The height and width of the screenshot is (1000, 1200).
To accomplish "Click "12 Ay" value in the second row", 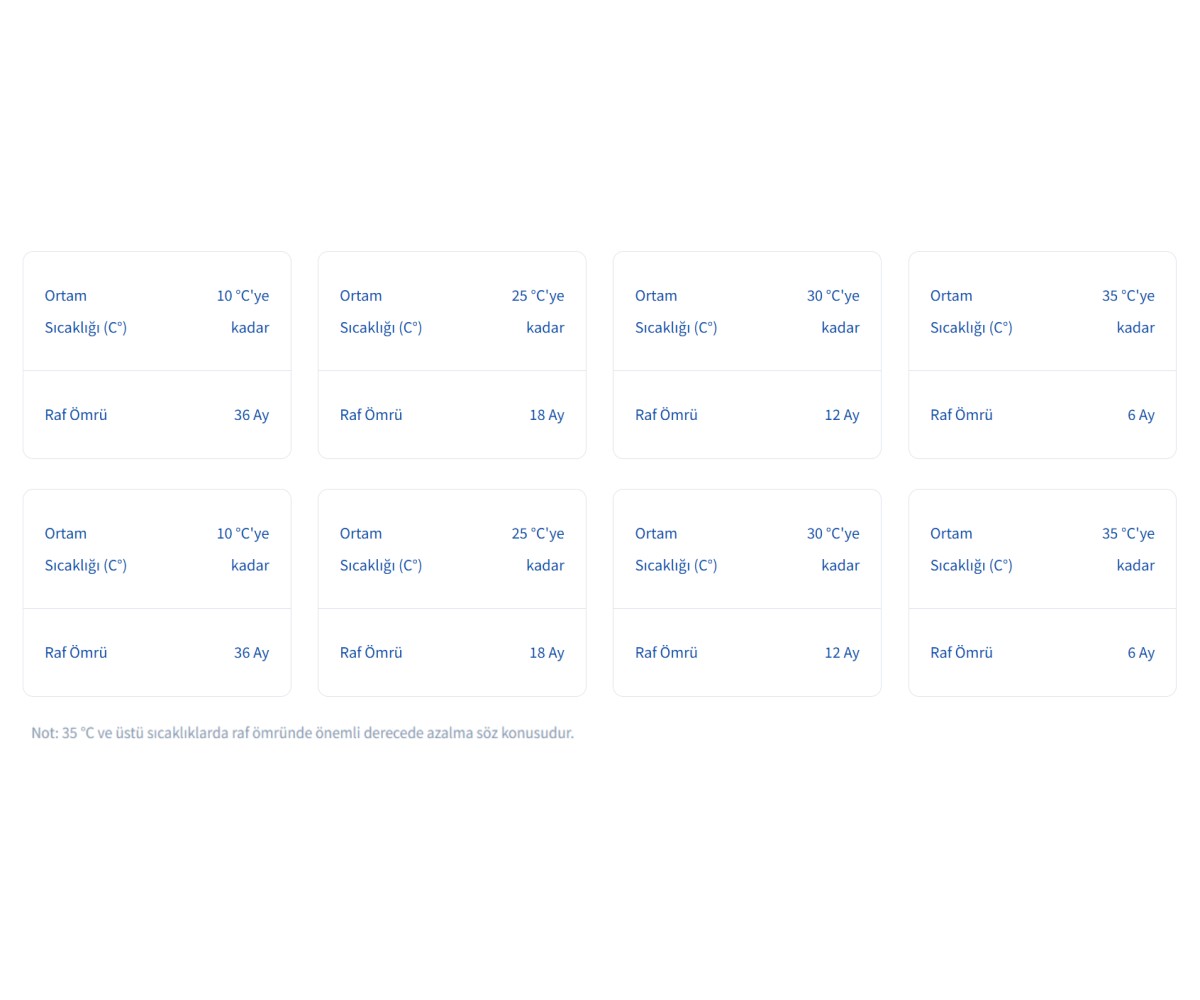I will coord(841,653).
